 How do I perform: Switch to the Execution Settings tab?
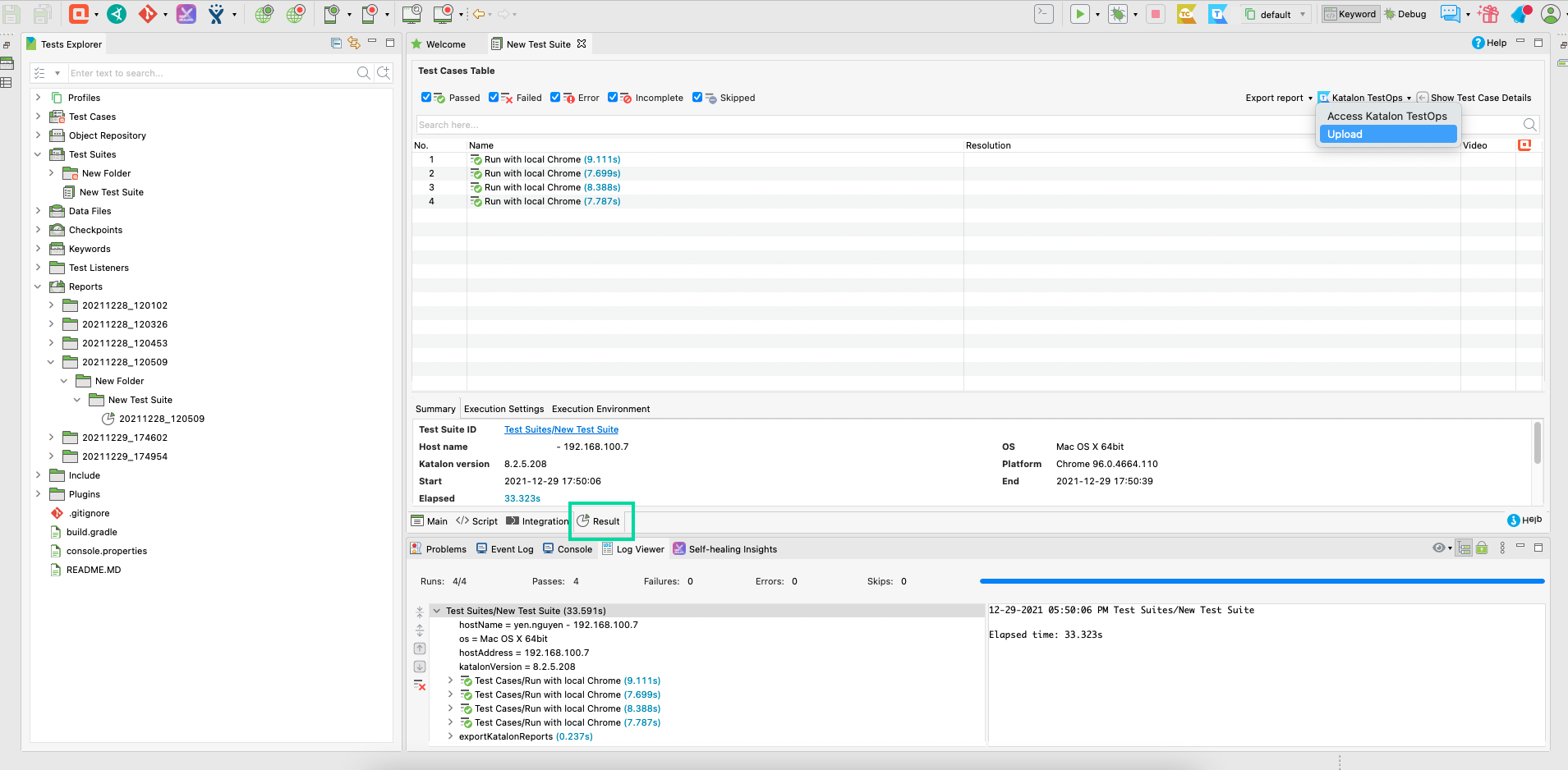504,409
